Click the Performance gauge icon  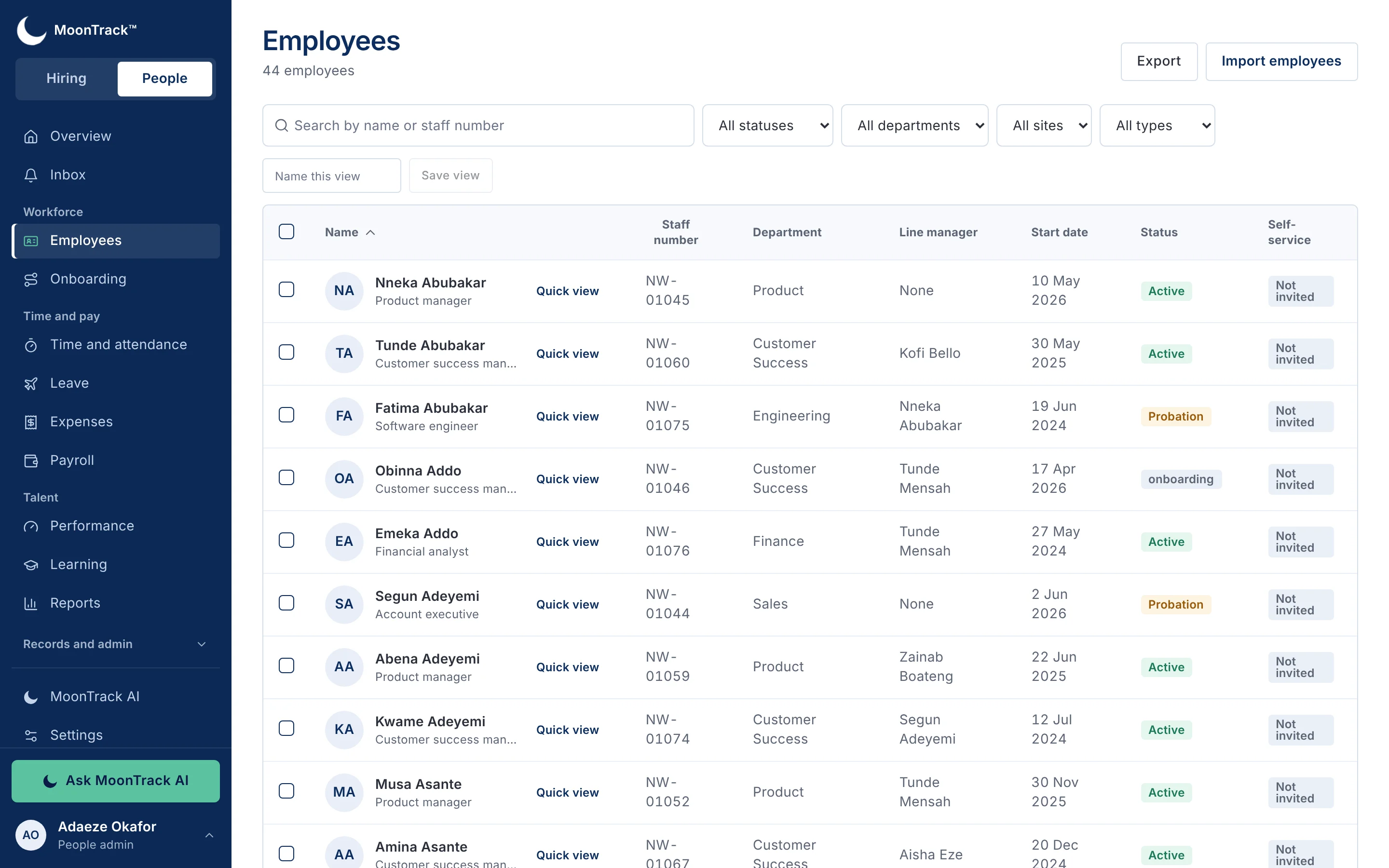coord(31,527)
